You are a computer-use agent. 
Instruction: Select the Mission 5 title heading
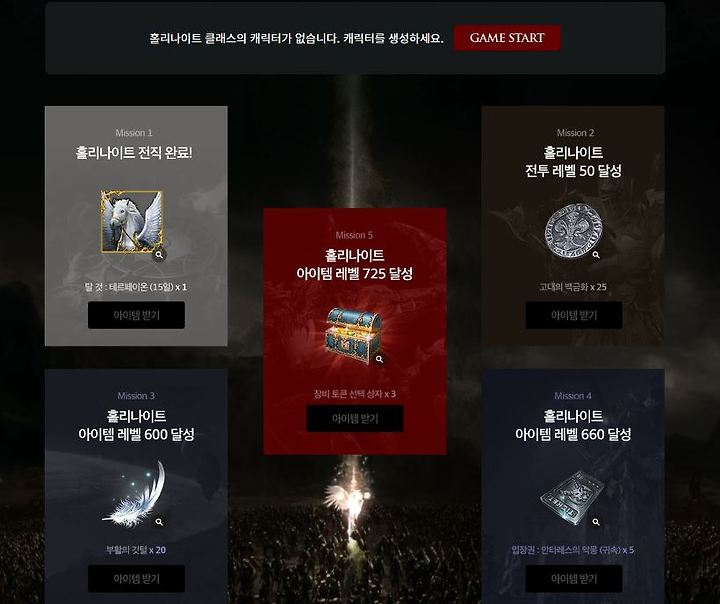click(354, 265)
